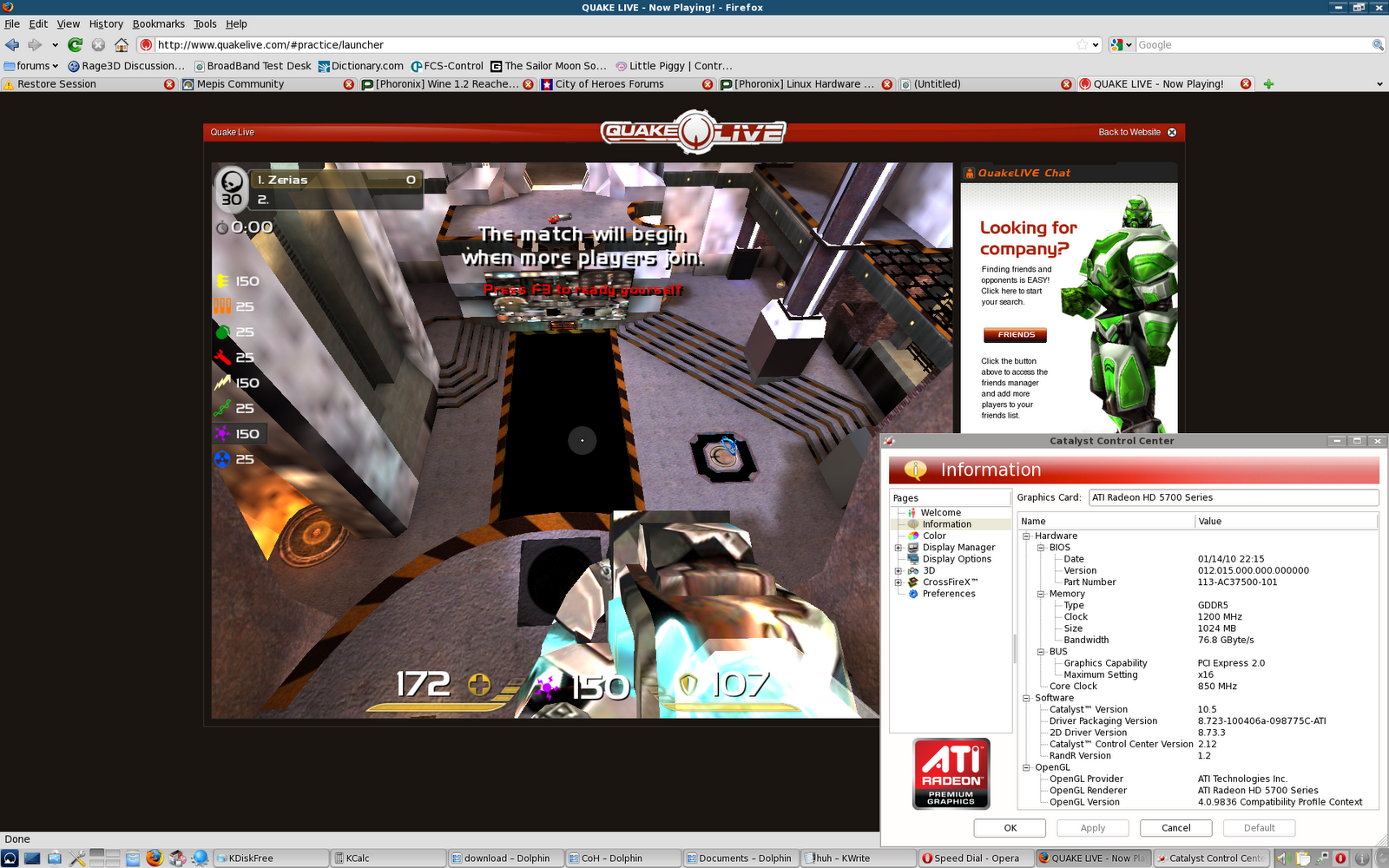1389x868 pixels.
Task: Collapse the Memory tree node
Action: coord(1041,595)
